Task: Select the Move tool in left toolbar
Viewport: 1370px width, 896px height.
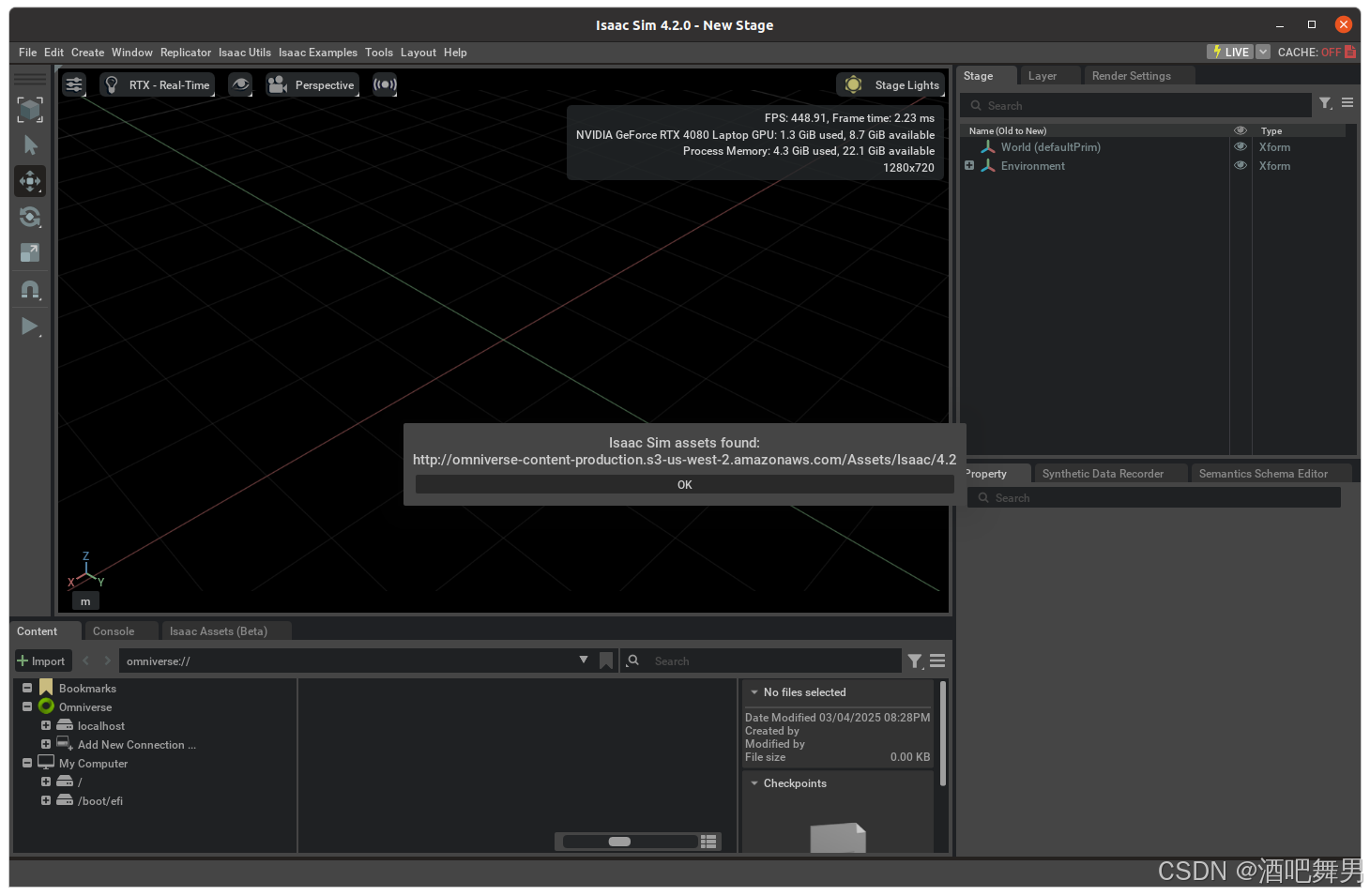Action: pyautogui.click(x=30, y=181)
